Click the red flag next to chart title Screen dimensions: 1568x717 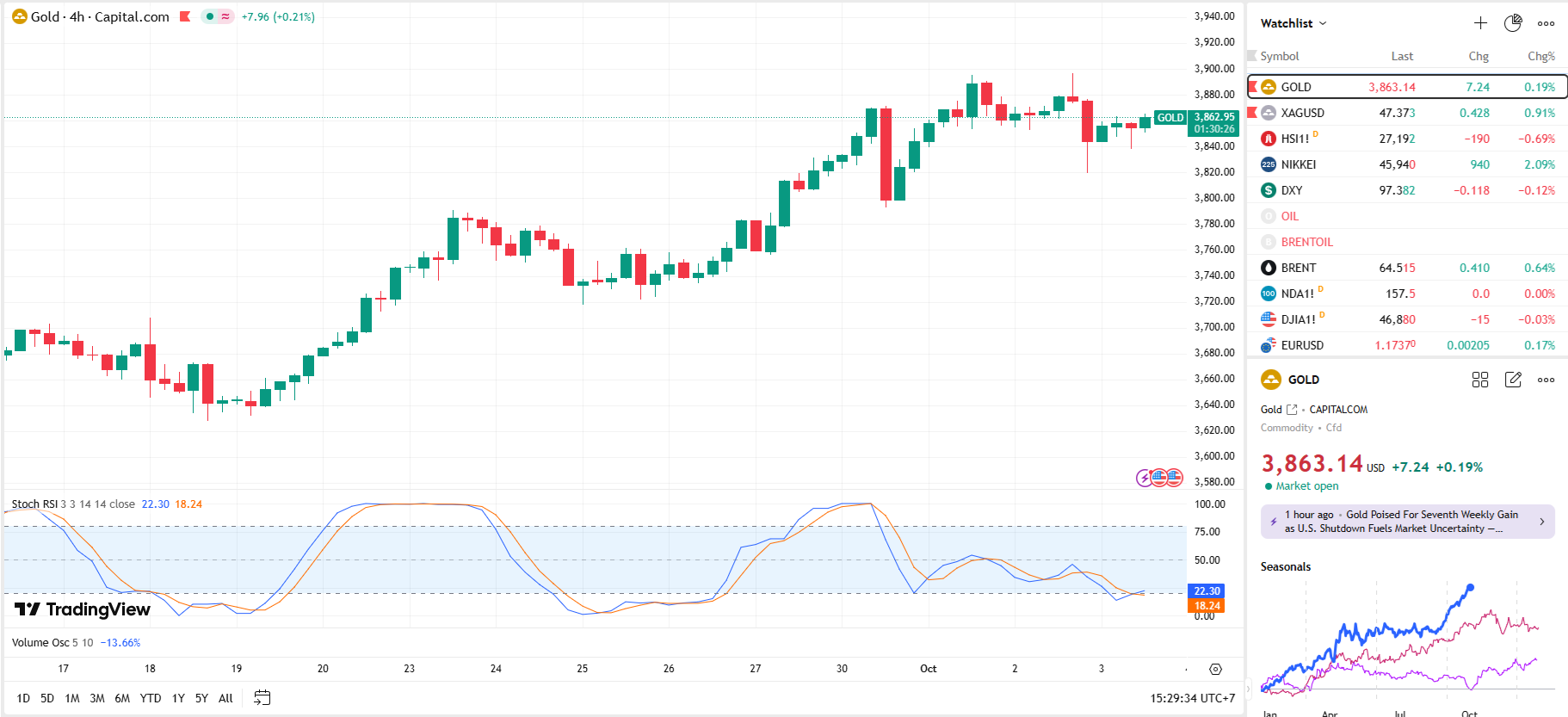tap(185, 16)
